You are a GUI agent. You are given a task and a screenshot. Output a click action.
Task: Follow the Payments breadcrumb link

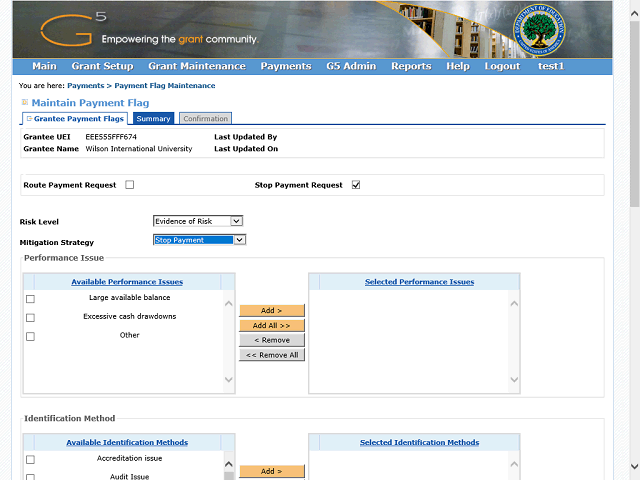[x=85, y=86]
